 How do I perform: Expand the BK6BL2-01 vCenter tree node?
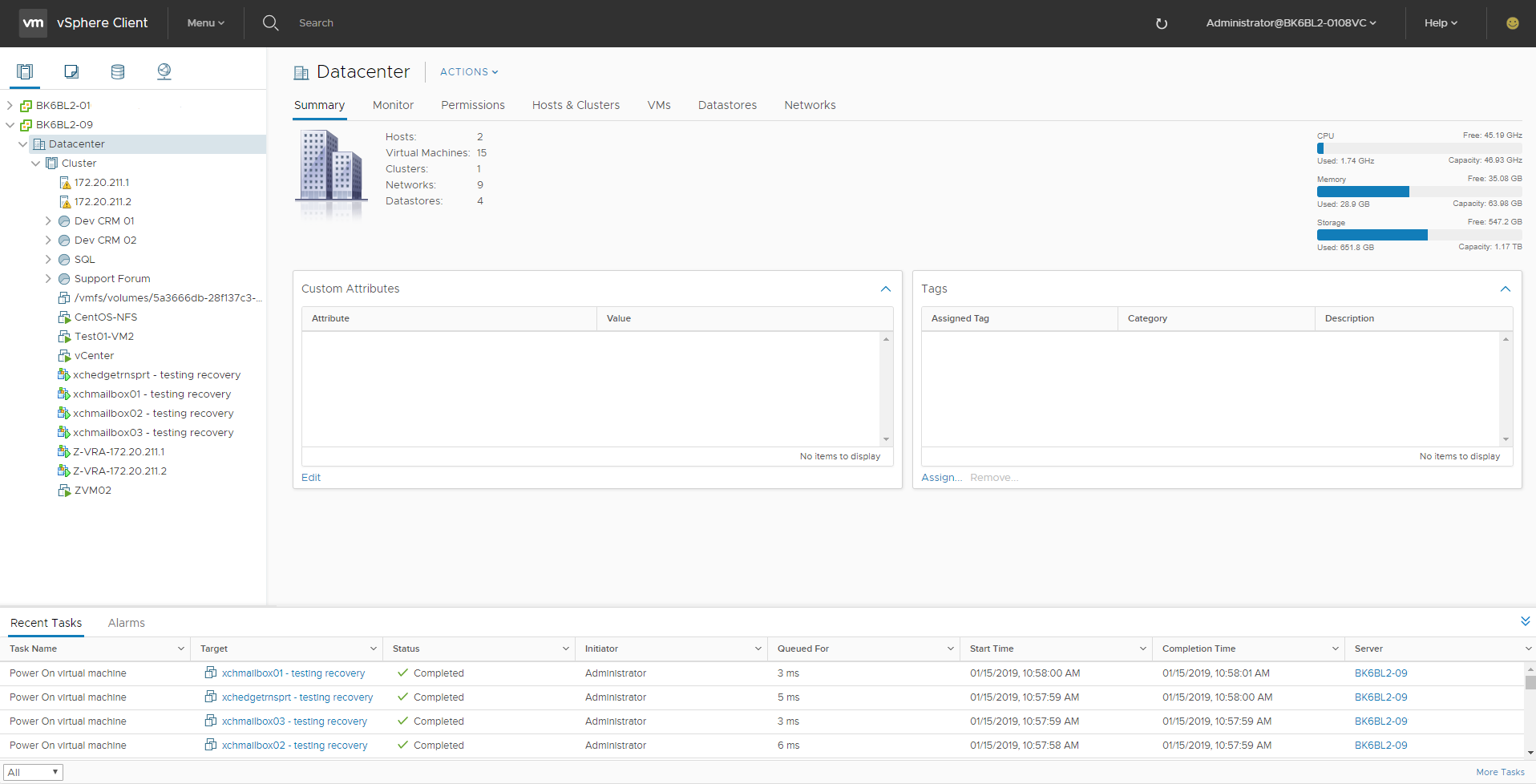point(10,106)
